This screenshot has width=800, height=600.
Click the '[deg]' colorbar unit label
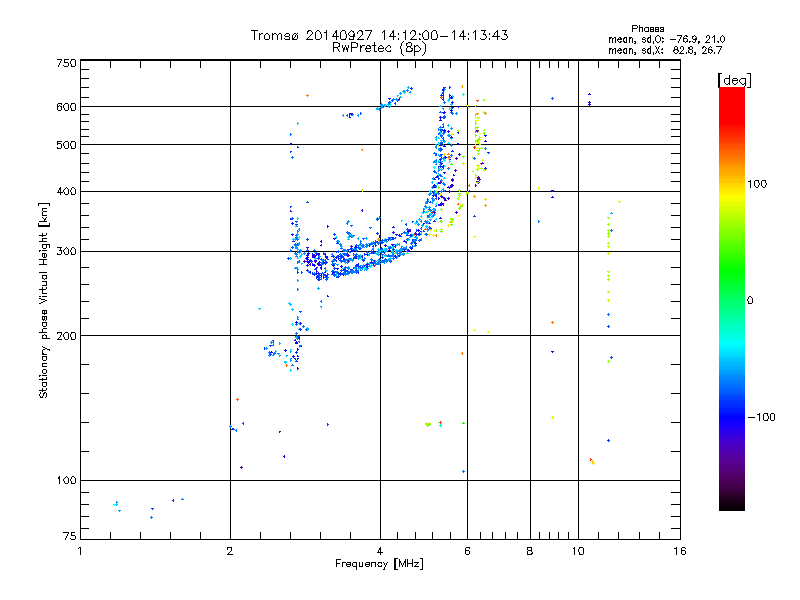tap(735, 80)
